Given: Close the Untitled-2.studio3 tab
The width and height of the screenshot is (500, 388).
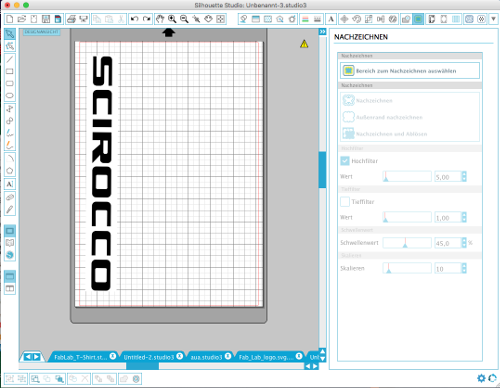Looking at the screenshot, I should coord(180,356).
